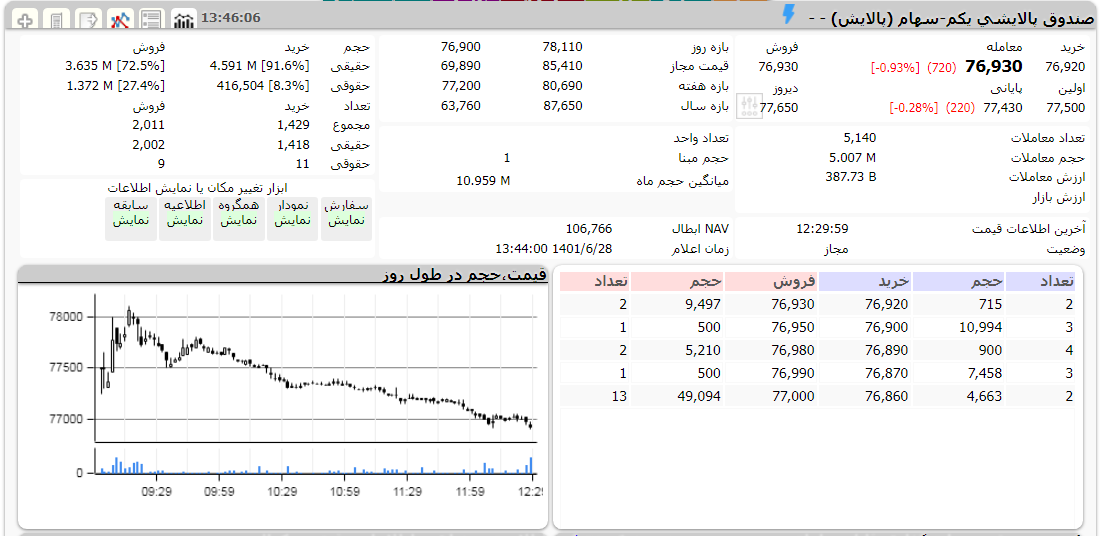1100x536 pixels.
Task: Click the pink تعداد sell-side column header
Action: point(594,281)
